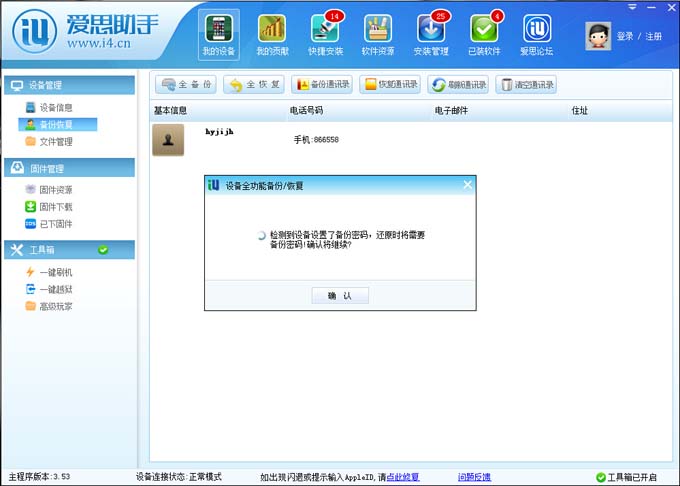
Task: Click 登录 / 注册 to log in or register
Action: pyautogui.click(x=639, y=36)
